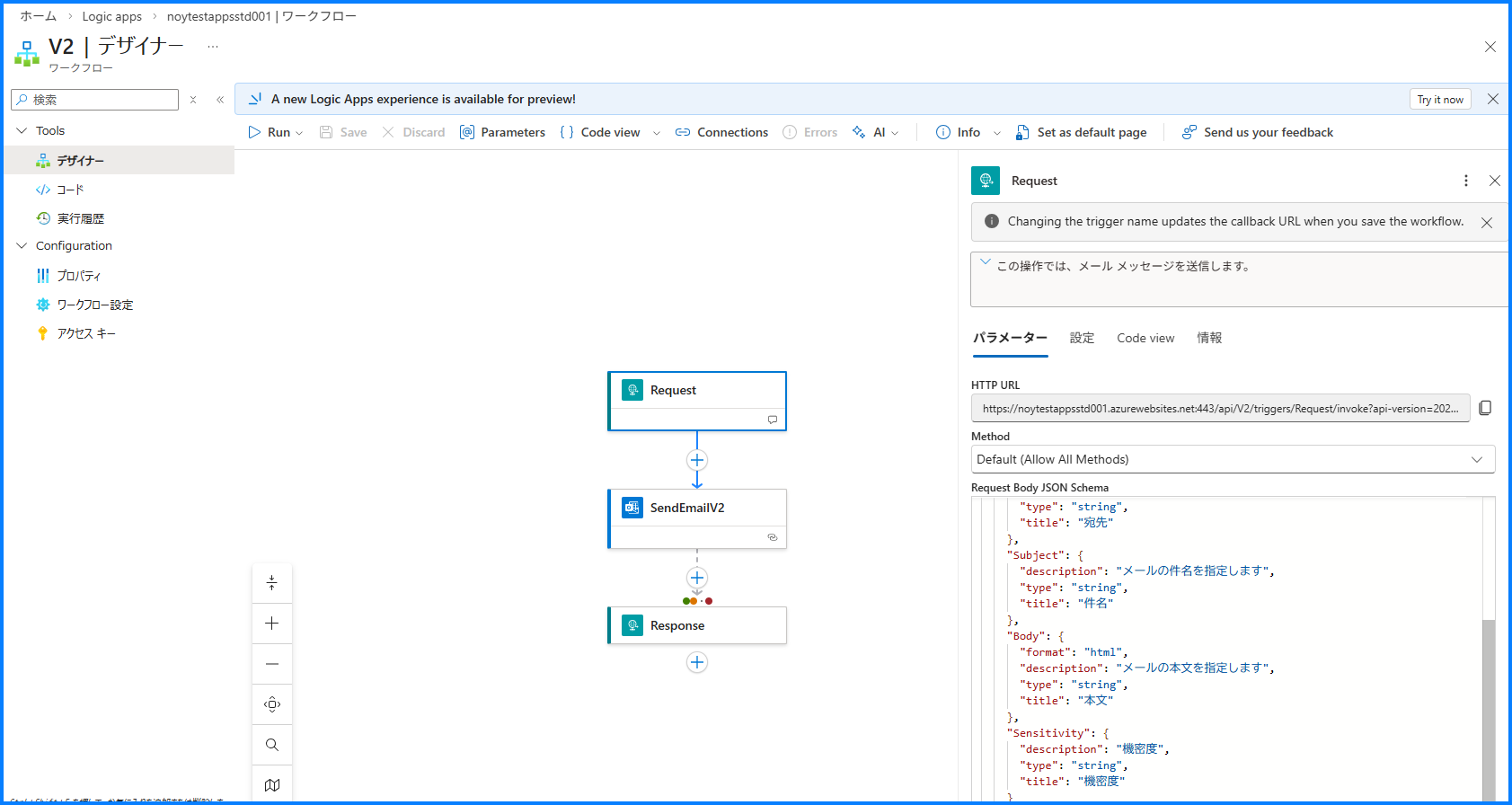Image resolution: width=1512 pixels, height=805 pixels.
Task: Open the AI dropdown menu
Action: coord(875,132)
